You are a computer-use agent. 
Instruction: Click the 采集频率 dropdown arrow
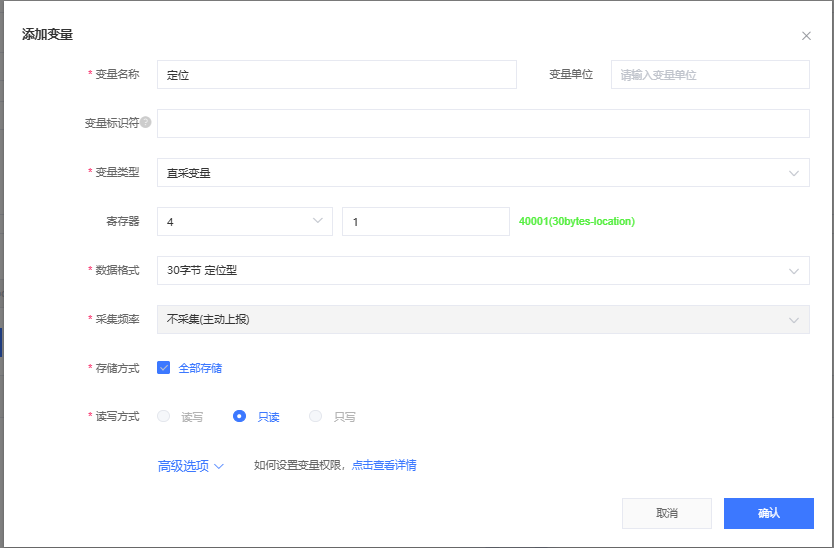pyautogui.click(x=794, y=320)
